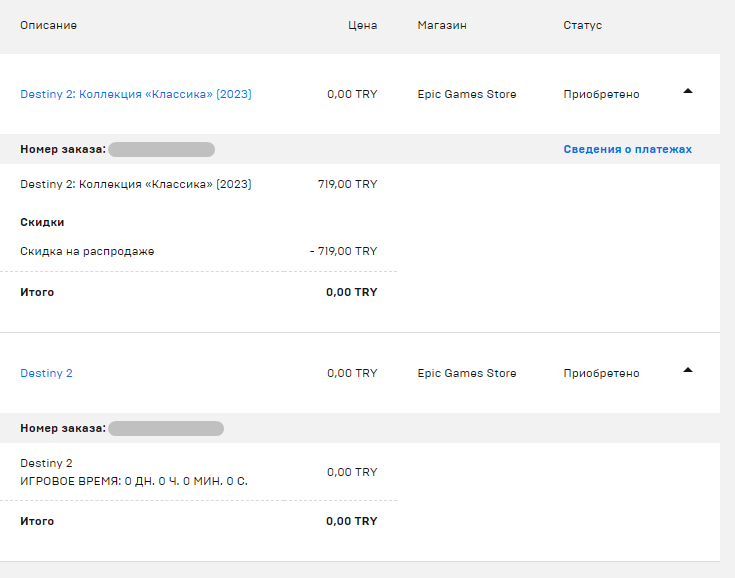735x578 pixels.
Task: Click the blurred order number of Destiny 2 order
Action: point(166,428)
